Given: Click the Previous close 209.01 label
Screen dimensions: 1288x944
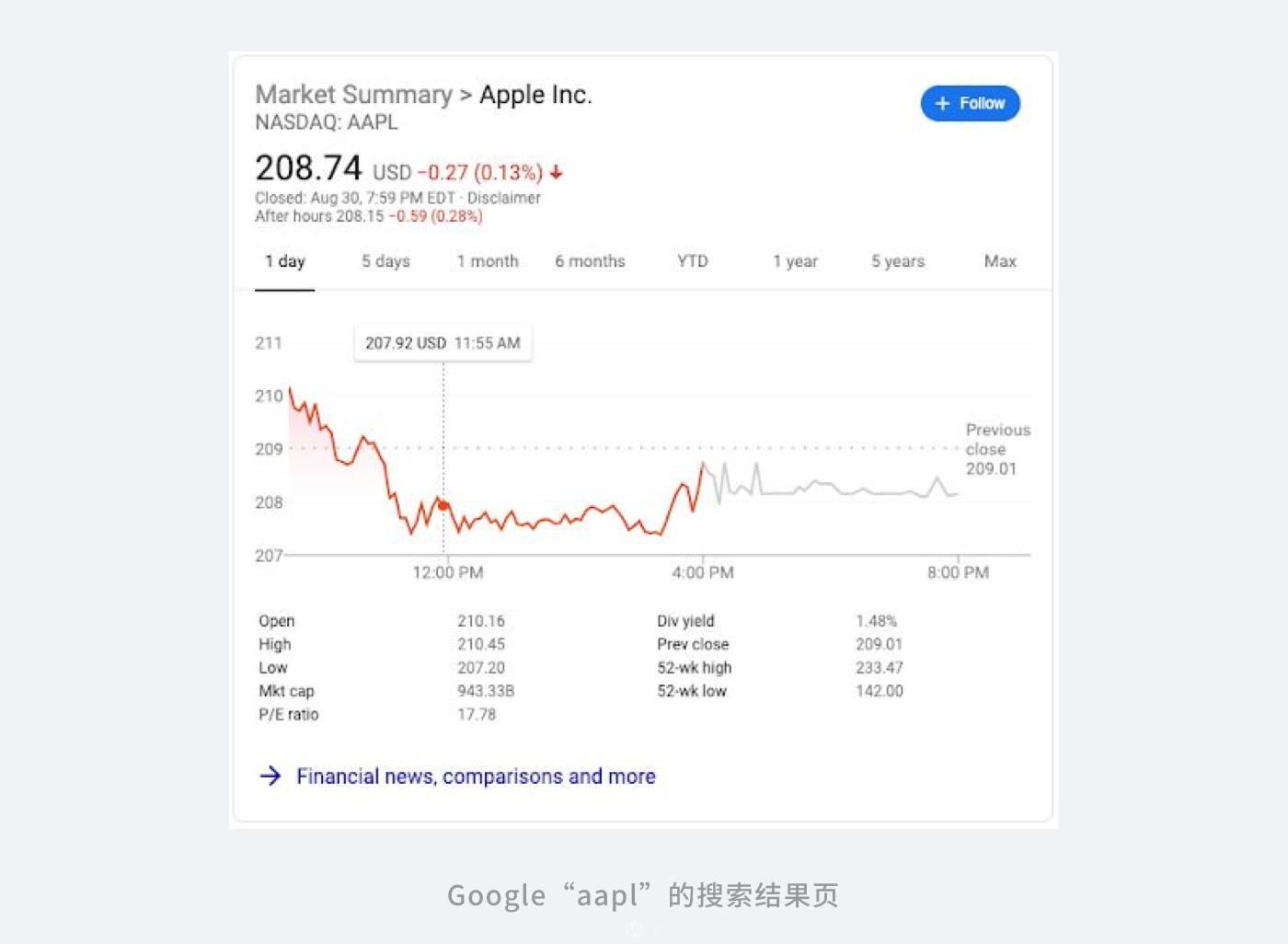Looking at the screenshot, I should 996,449.
